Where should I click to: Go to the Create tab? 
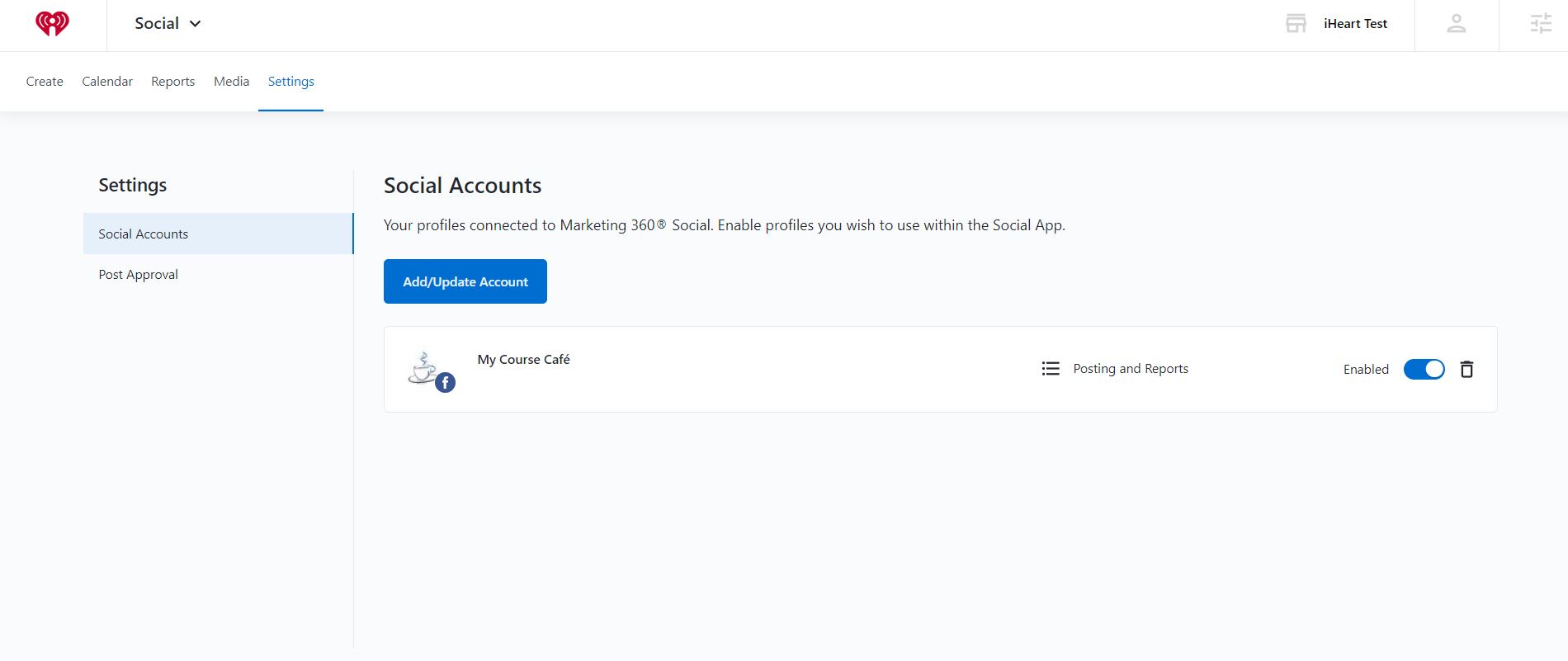[x=45, y=82]
